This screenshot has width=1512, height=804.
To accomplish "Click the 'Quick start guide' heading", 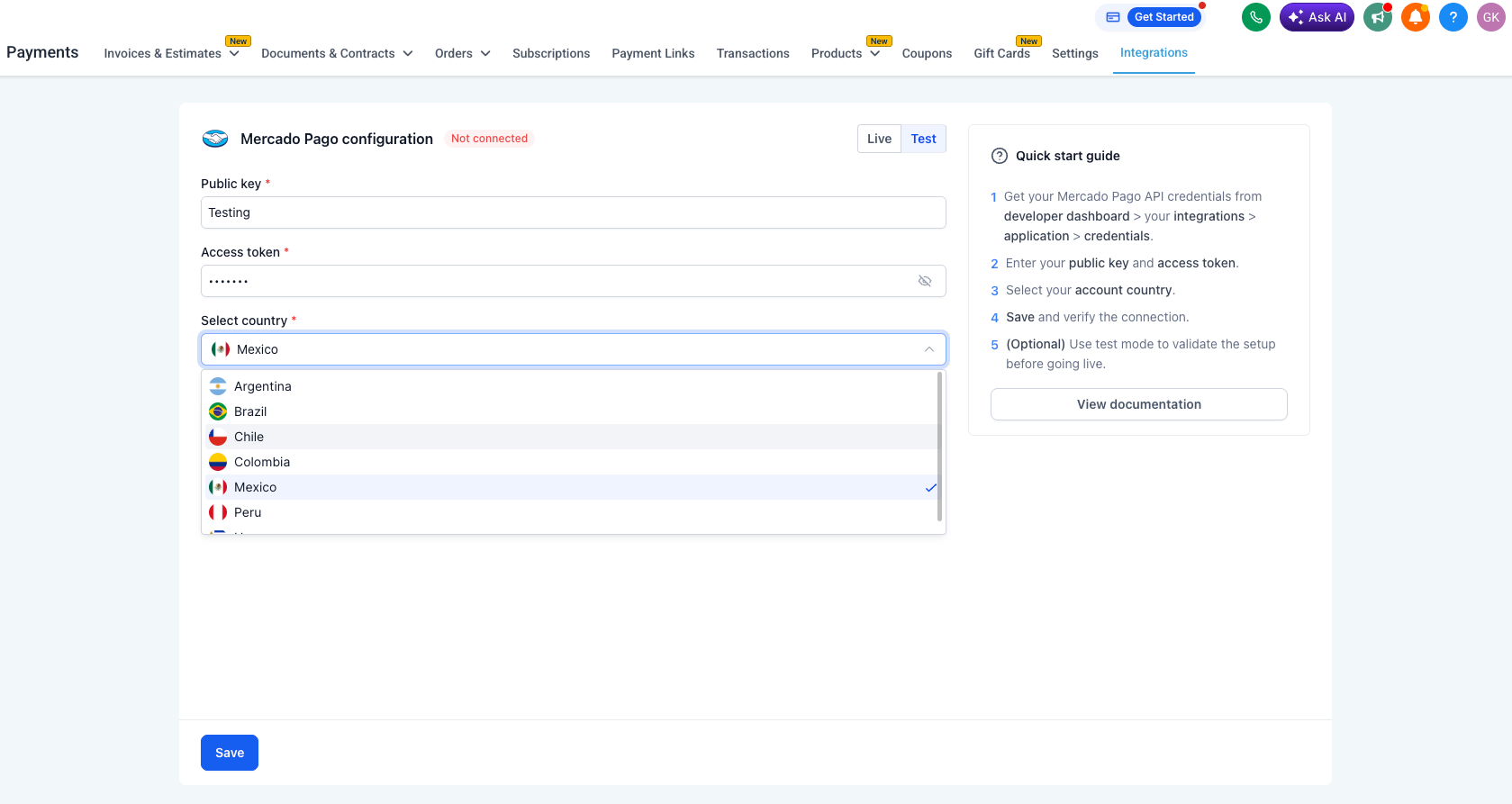I will pyautogui.click(x=1068, y=156).
